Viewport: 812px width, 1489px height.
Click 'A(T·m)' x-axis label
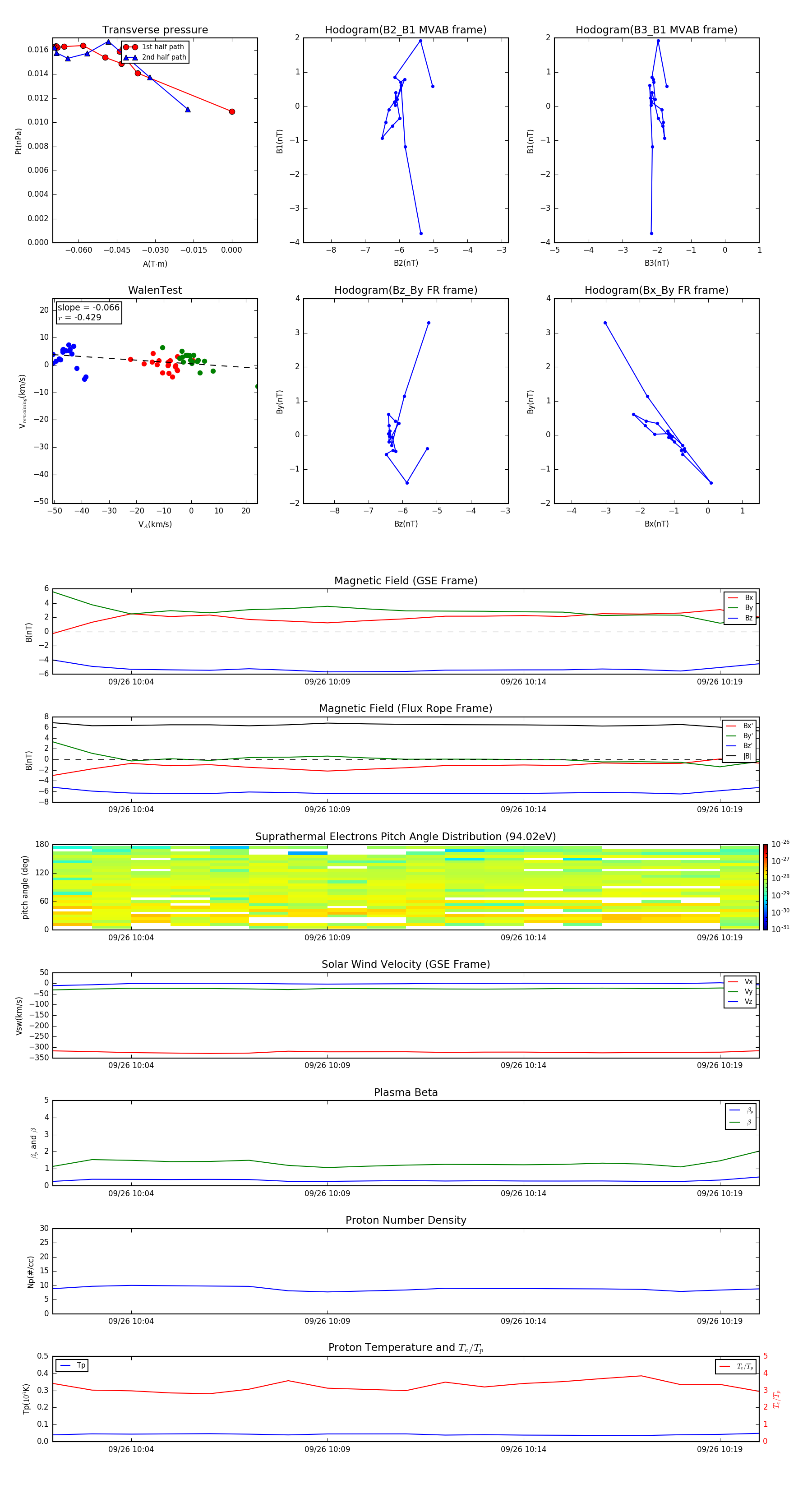tap(155, 264)
